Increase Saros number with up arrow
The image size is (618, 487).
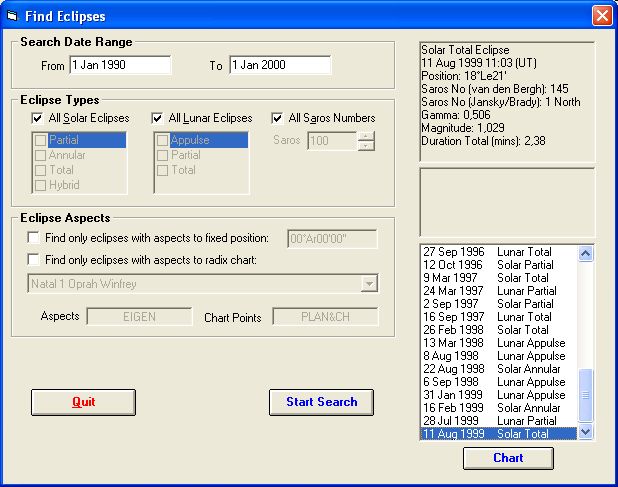click(x=366, y=135)
